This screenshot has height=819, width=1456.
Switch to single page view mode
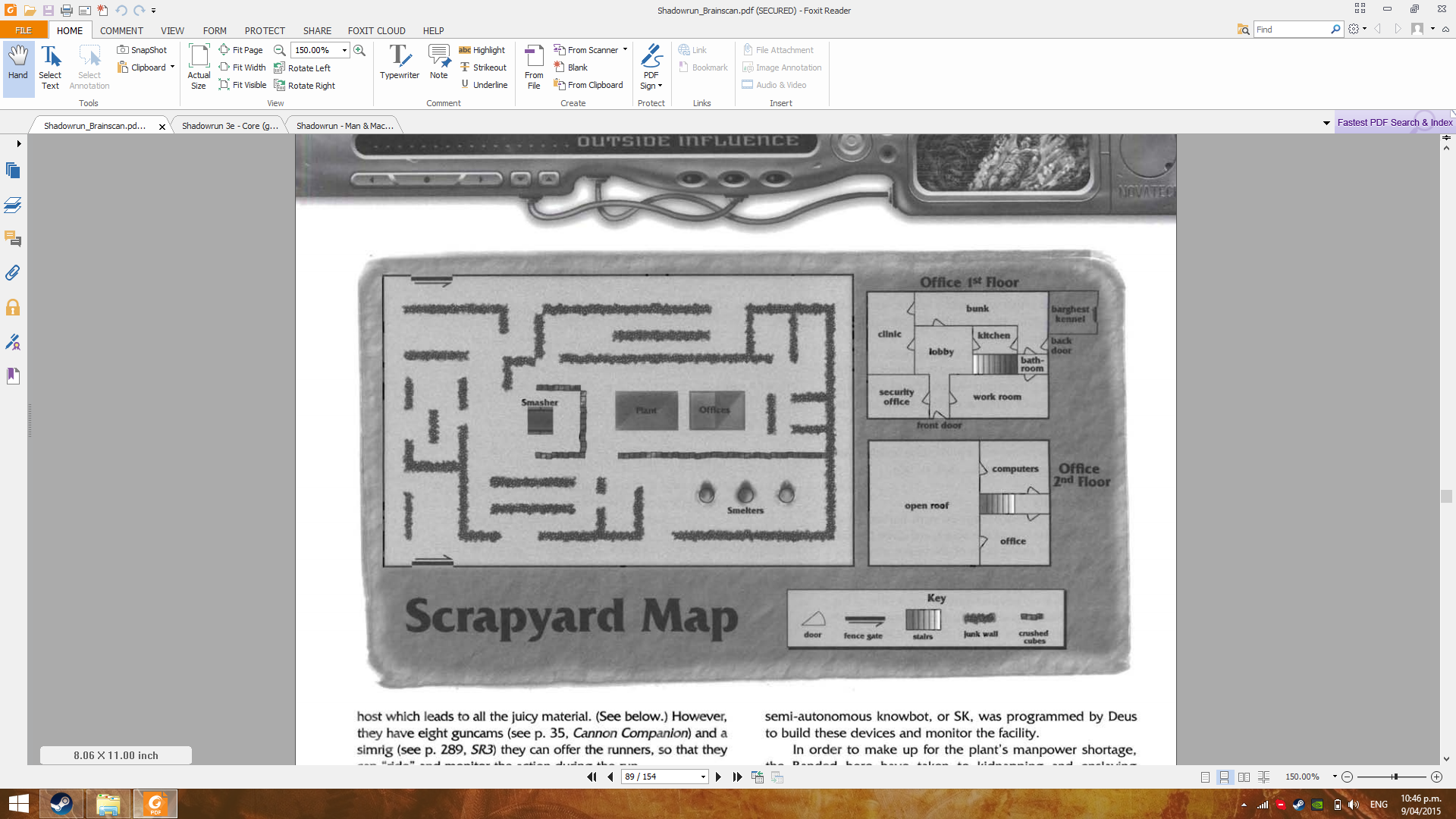click(1205, 777)
